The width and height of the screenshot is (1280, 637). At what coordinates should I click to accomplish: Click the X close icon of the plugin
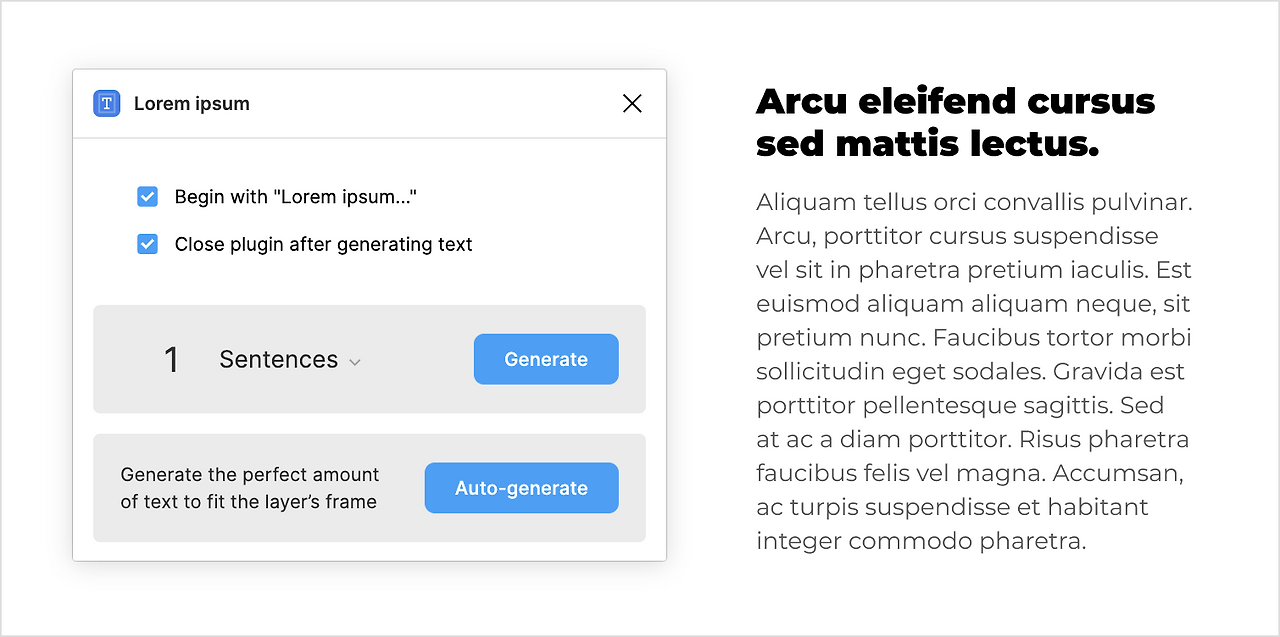click(632, 103)
